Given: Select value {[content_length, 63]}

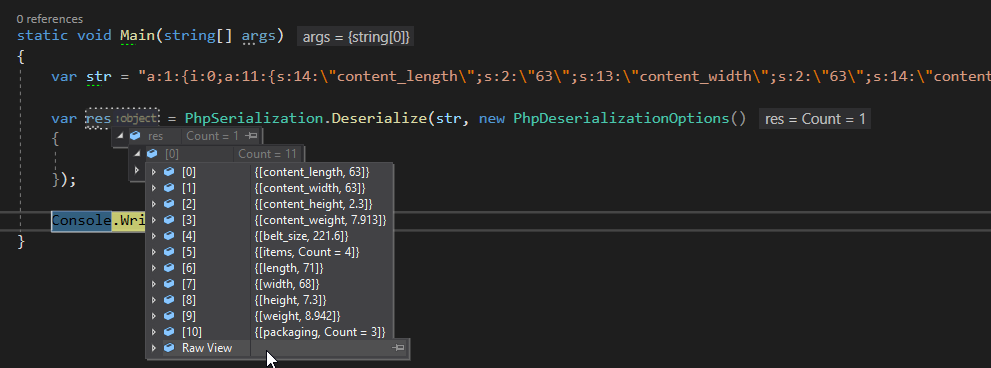Looking at the screenshot, I should point(312,171).
